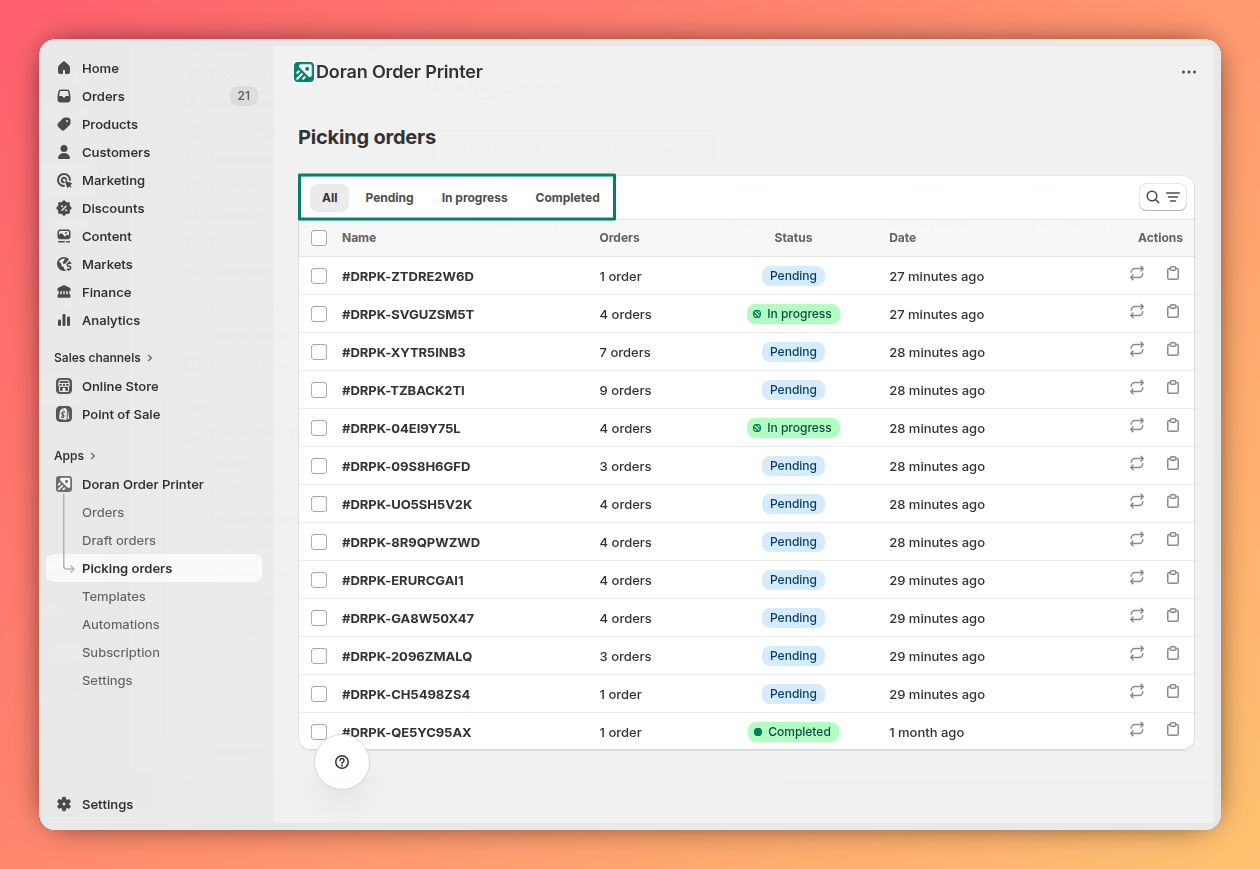Click the Pending status badge on #DRPK-XYTR5INB3
This screenshot has height=869, width=1260.
click(x=793, y=351)
